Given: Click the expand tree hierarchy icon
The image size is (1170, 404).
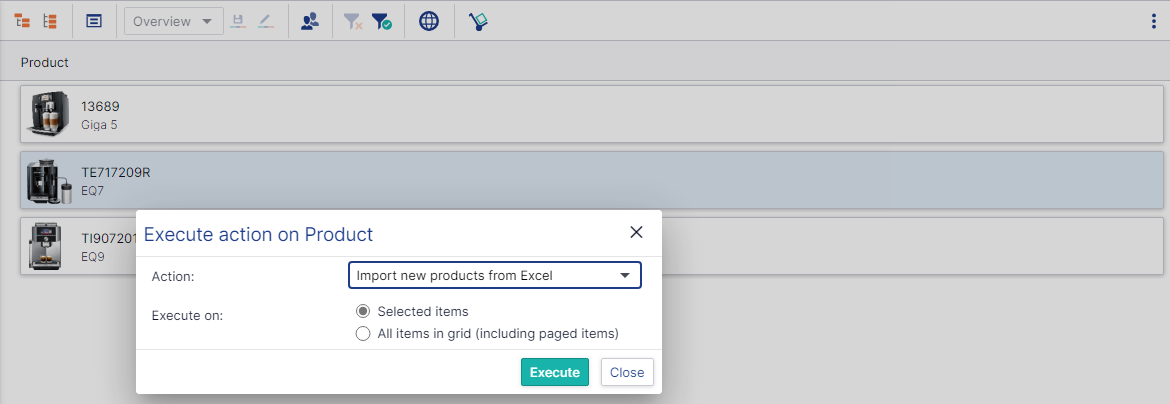Looking at the screenshot, I should tap(22, 22).
